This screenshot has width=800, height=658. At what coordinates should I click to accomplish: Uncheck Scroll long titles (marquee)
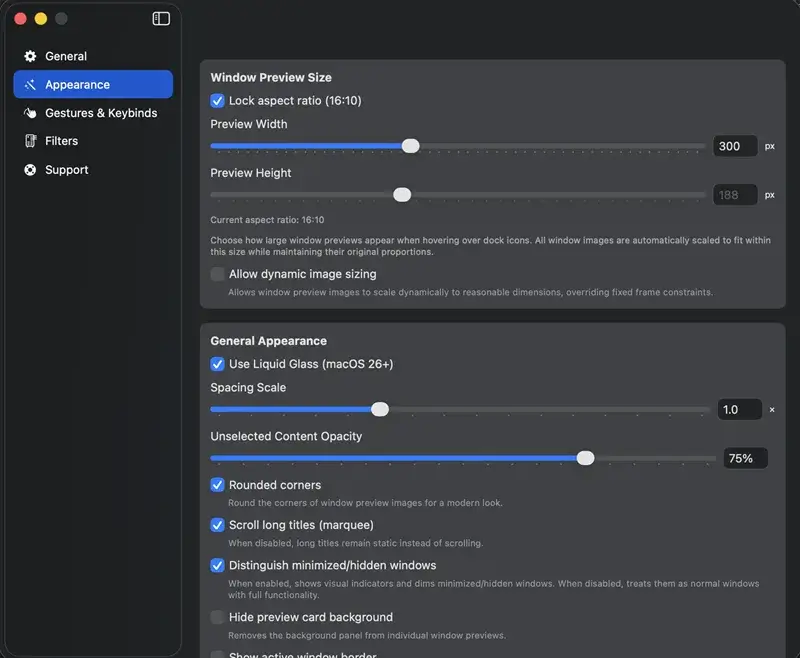click(218, 525)
